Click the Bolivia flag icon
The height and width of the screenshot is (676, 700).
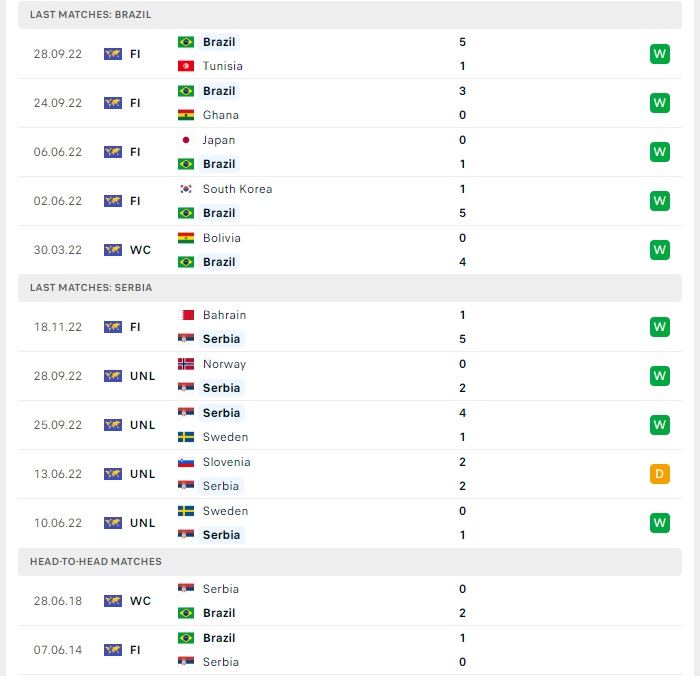186,238
